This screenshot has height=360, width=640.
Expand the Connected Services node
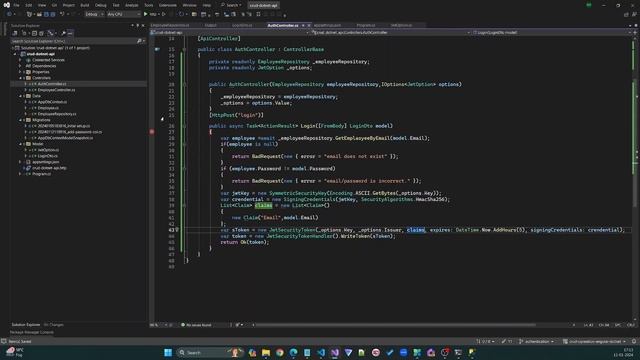pyautogui.click(x=20, y=60)
